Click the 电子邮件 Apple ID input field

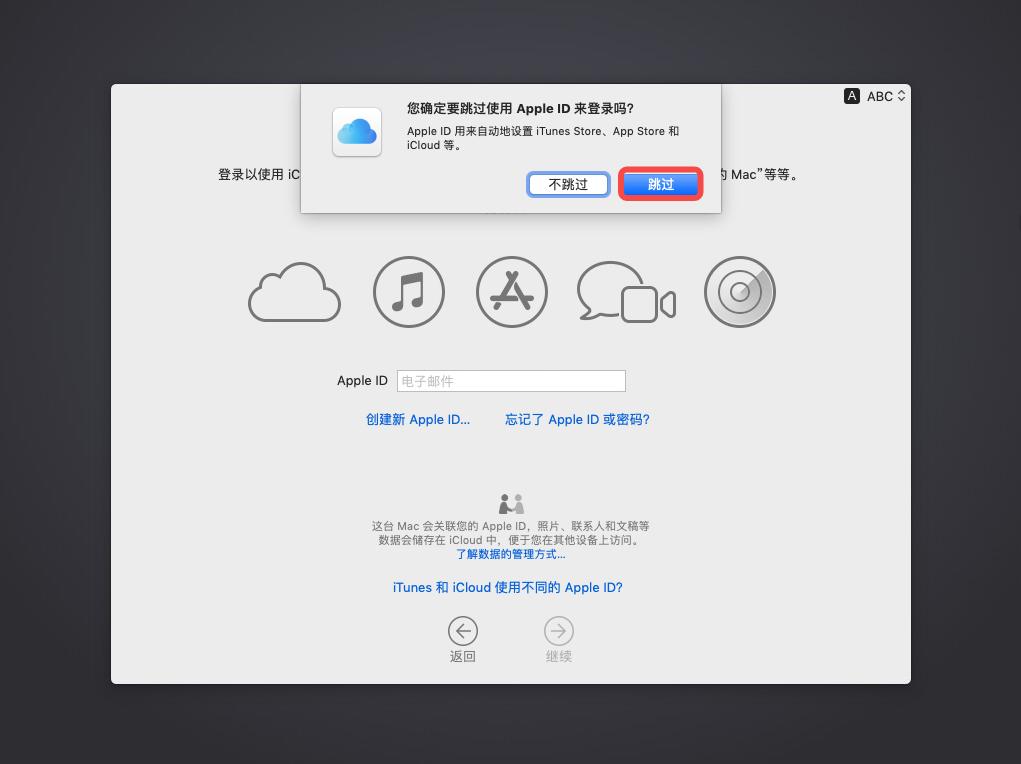pos(511,381)
